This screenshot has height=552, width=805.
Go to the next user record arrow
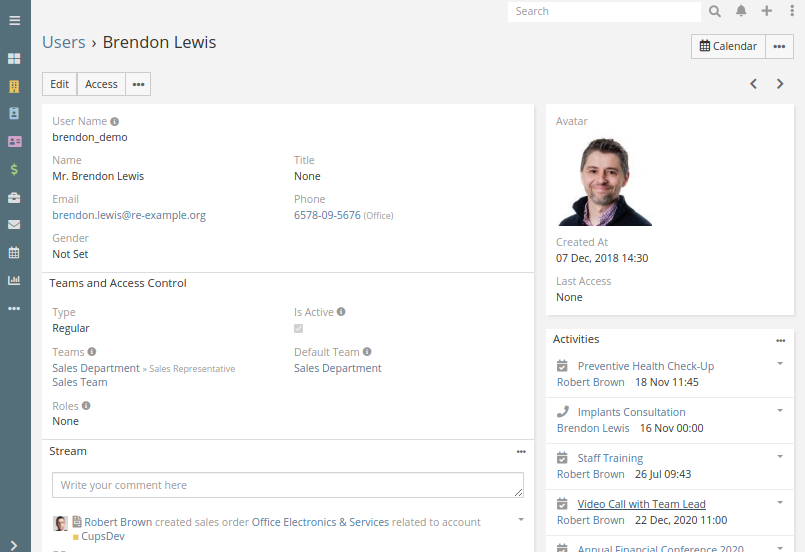(780, 84)
